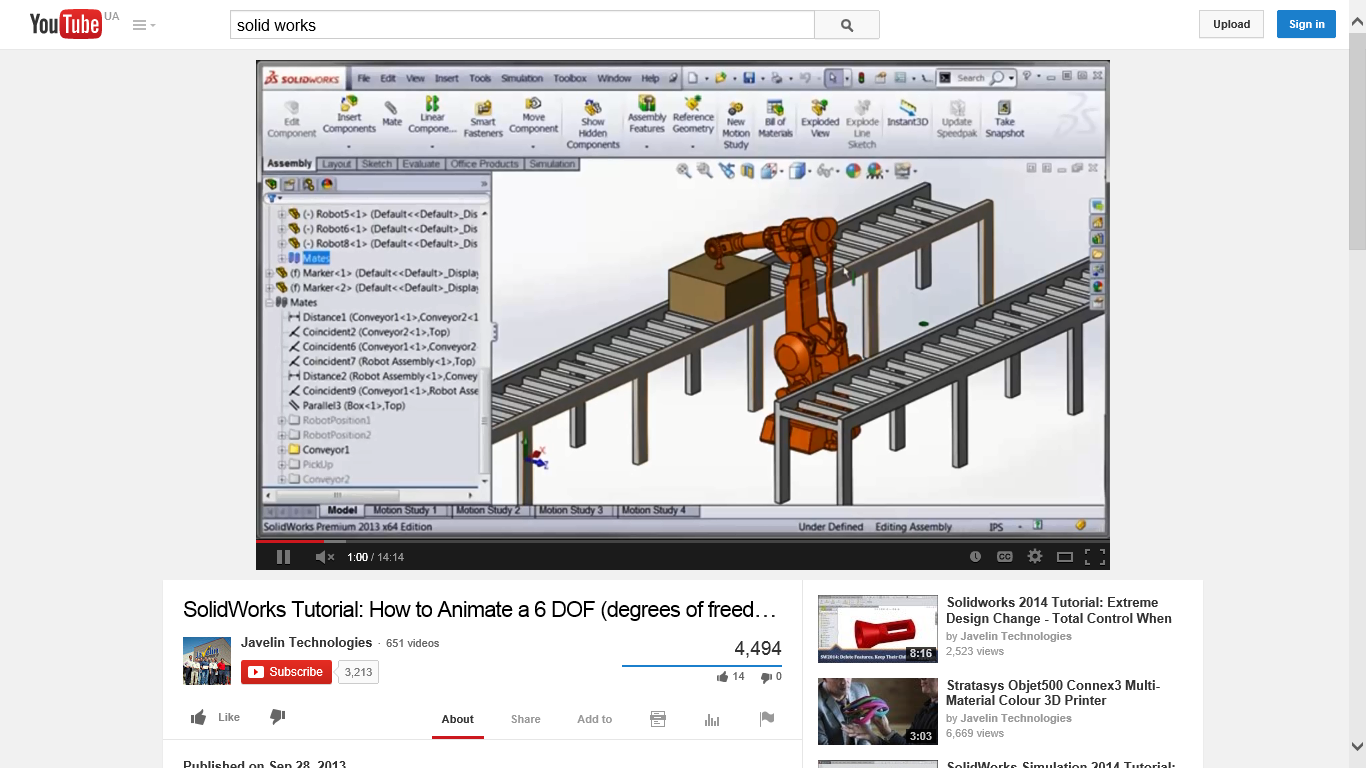Click the magnifier search button
The height and width of the screenshot is (768, 1366).
[847, 25]
